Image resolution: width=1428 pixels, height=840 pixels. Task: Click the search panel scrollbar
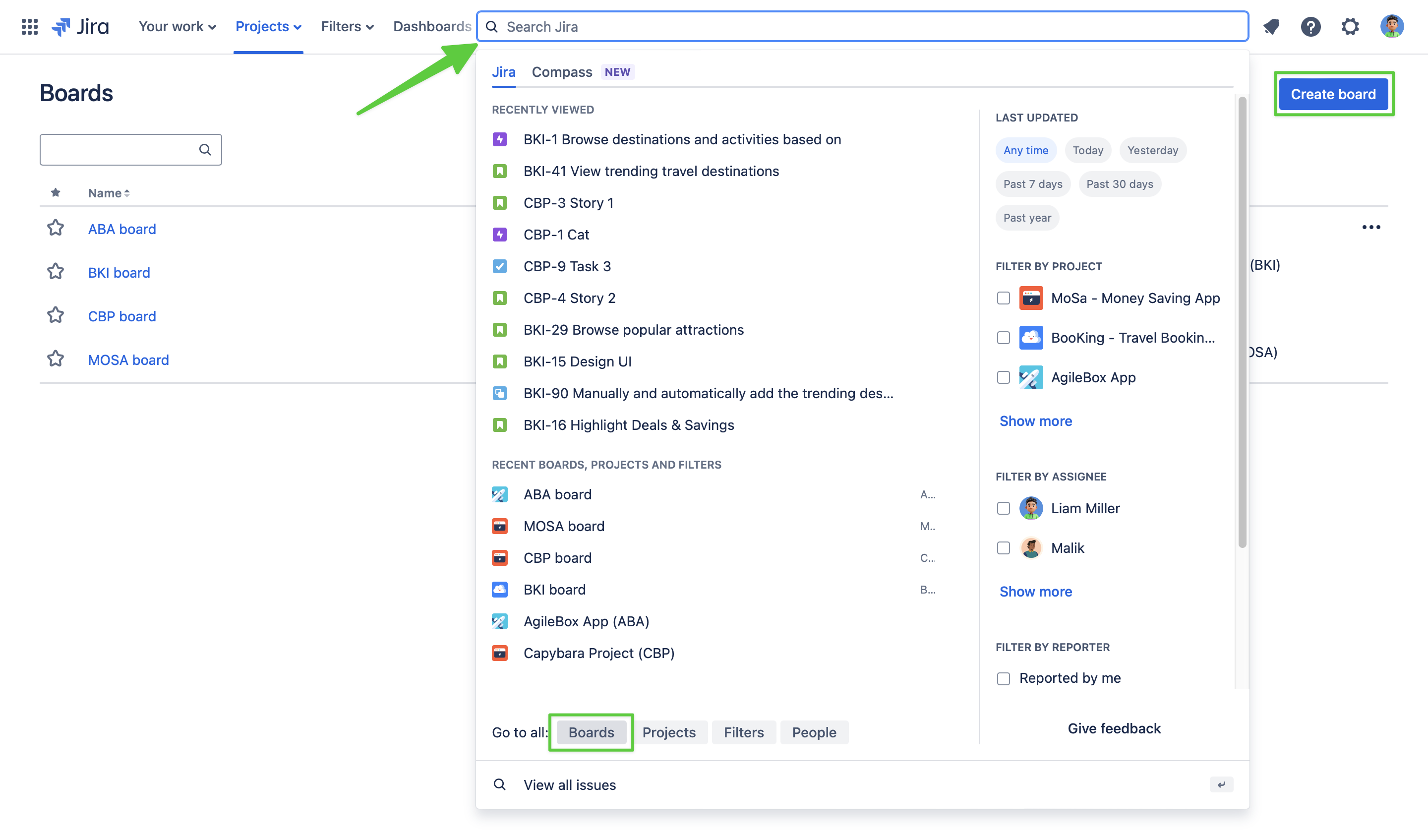pos(1242,321)
